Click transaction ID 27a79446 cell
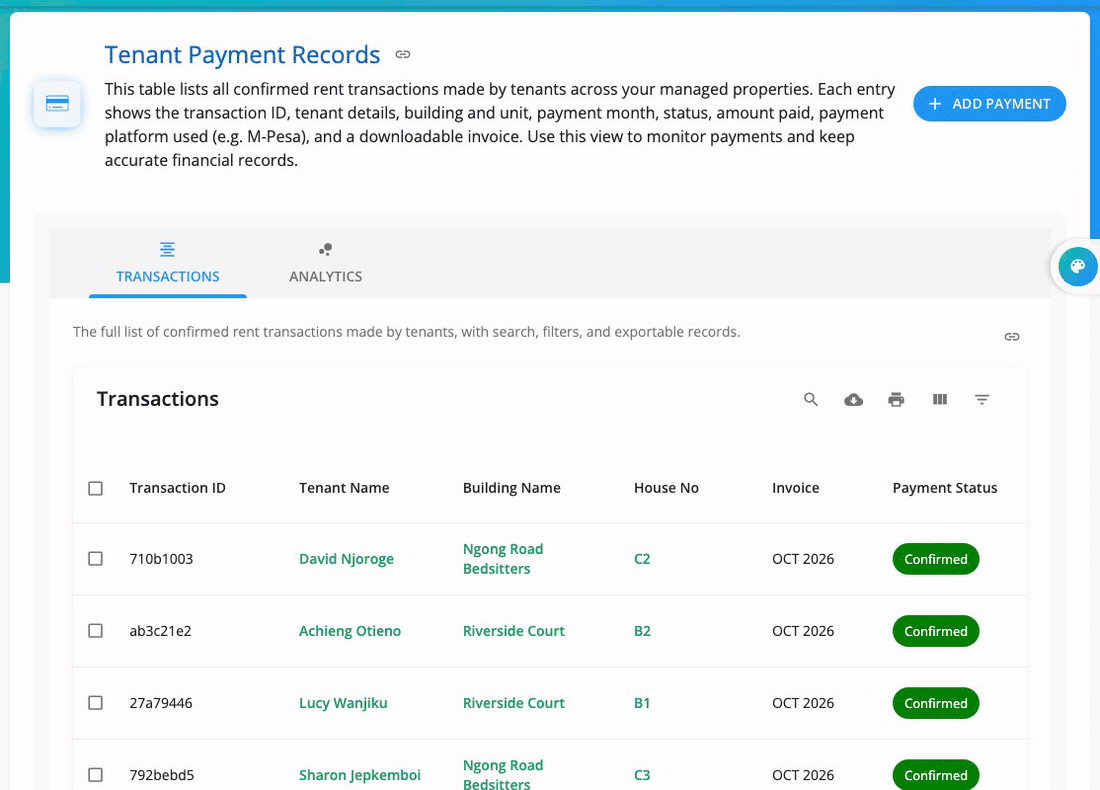 coord(161,703)
